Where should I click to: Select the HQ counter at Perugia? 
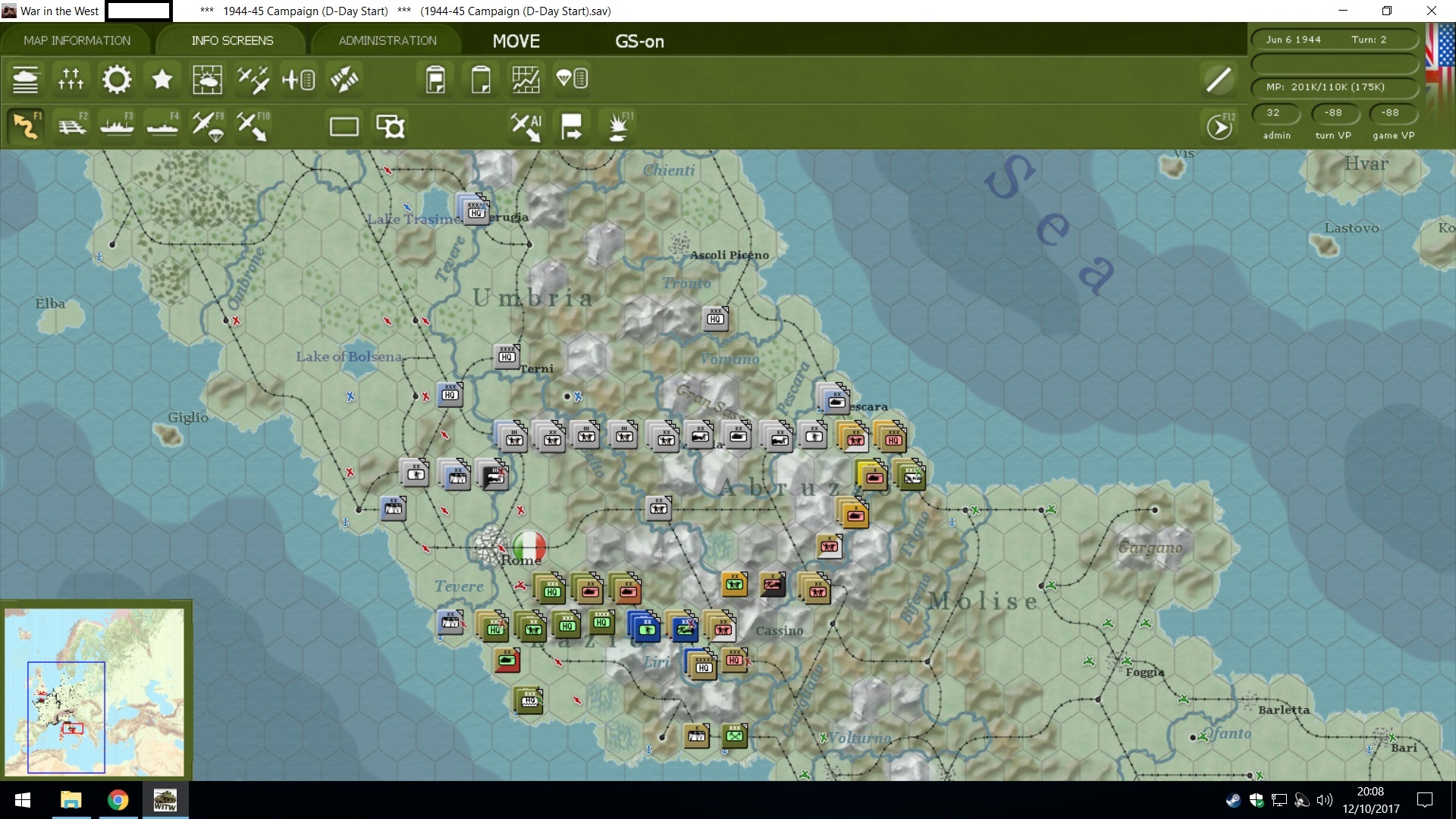tap(474, 209)
